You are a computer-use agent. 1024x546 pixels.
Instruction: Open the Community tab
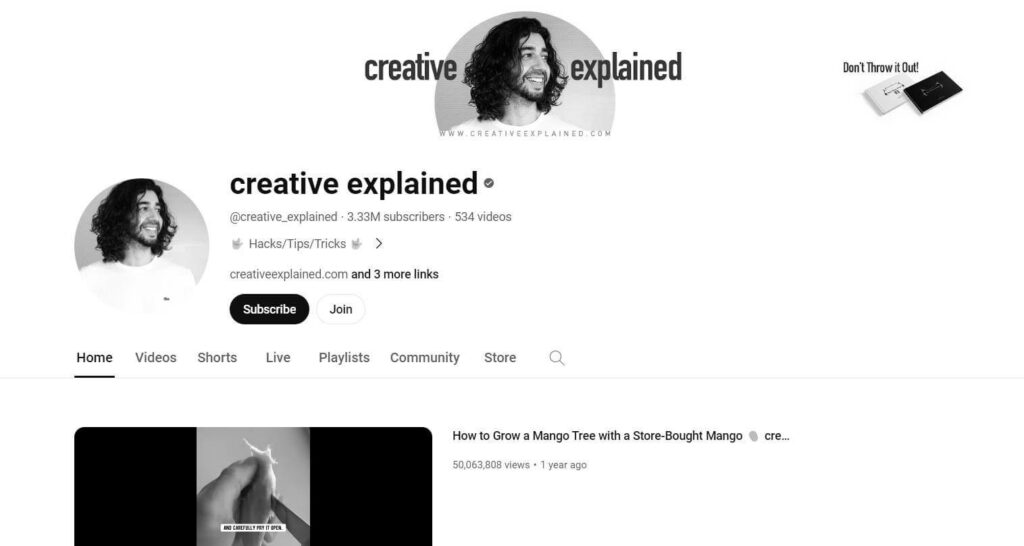pos(424,357)
